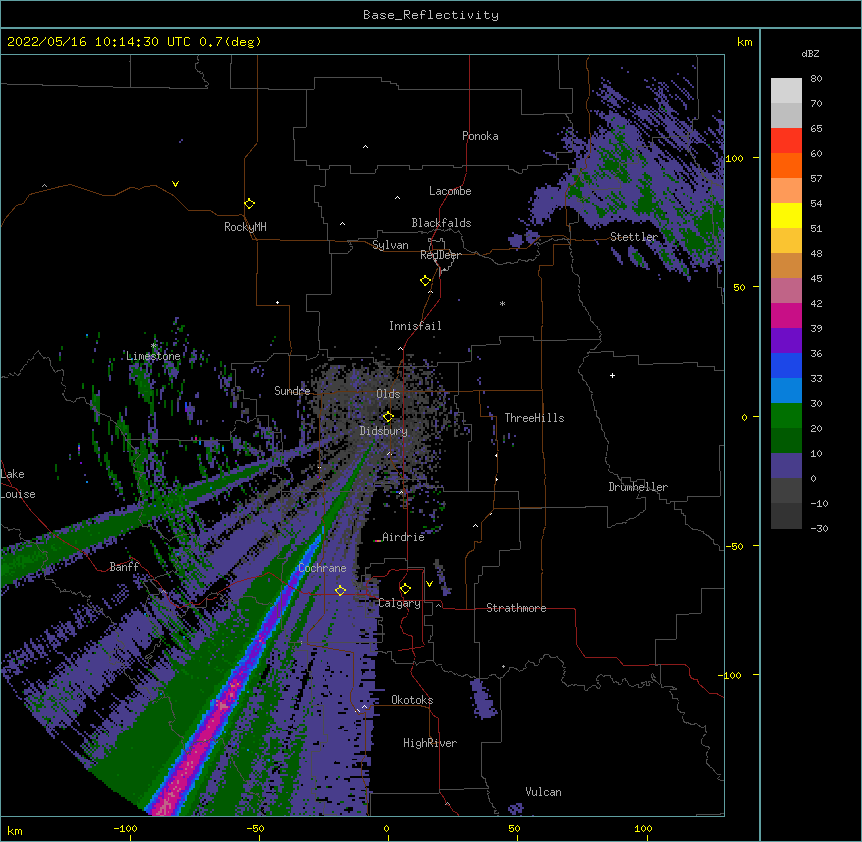
Task: Click the yellow diamond marker above RockyMH
Action: pos(250,204)
